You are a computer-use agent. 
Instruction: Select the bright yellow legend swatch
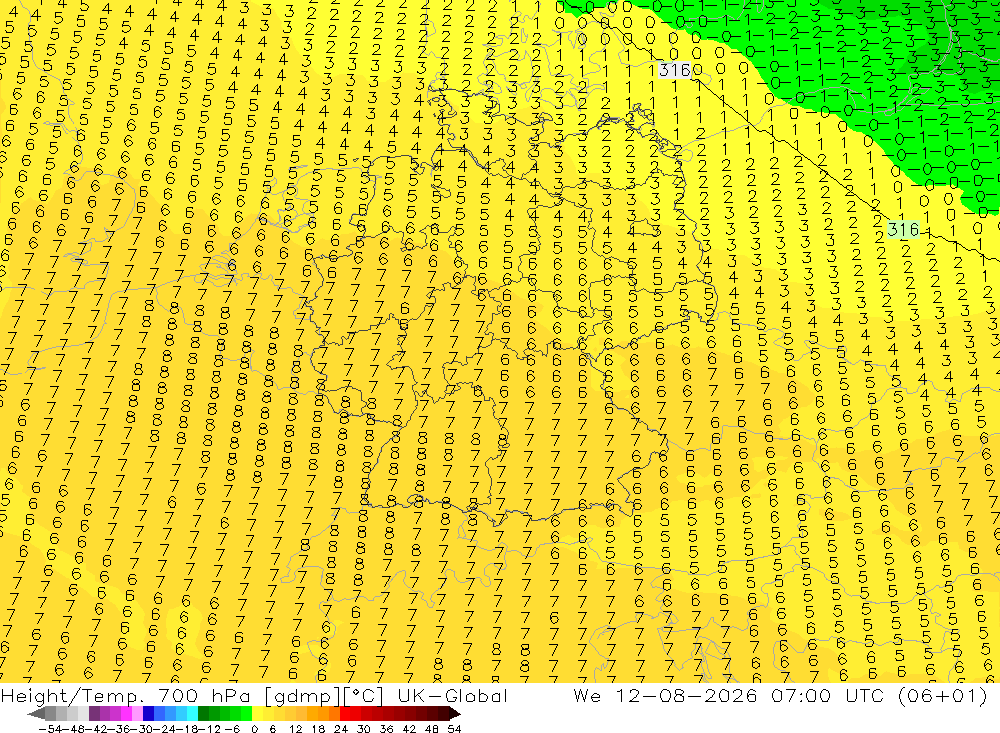point(257,714)
